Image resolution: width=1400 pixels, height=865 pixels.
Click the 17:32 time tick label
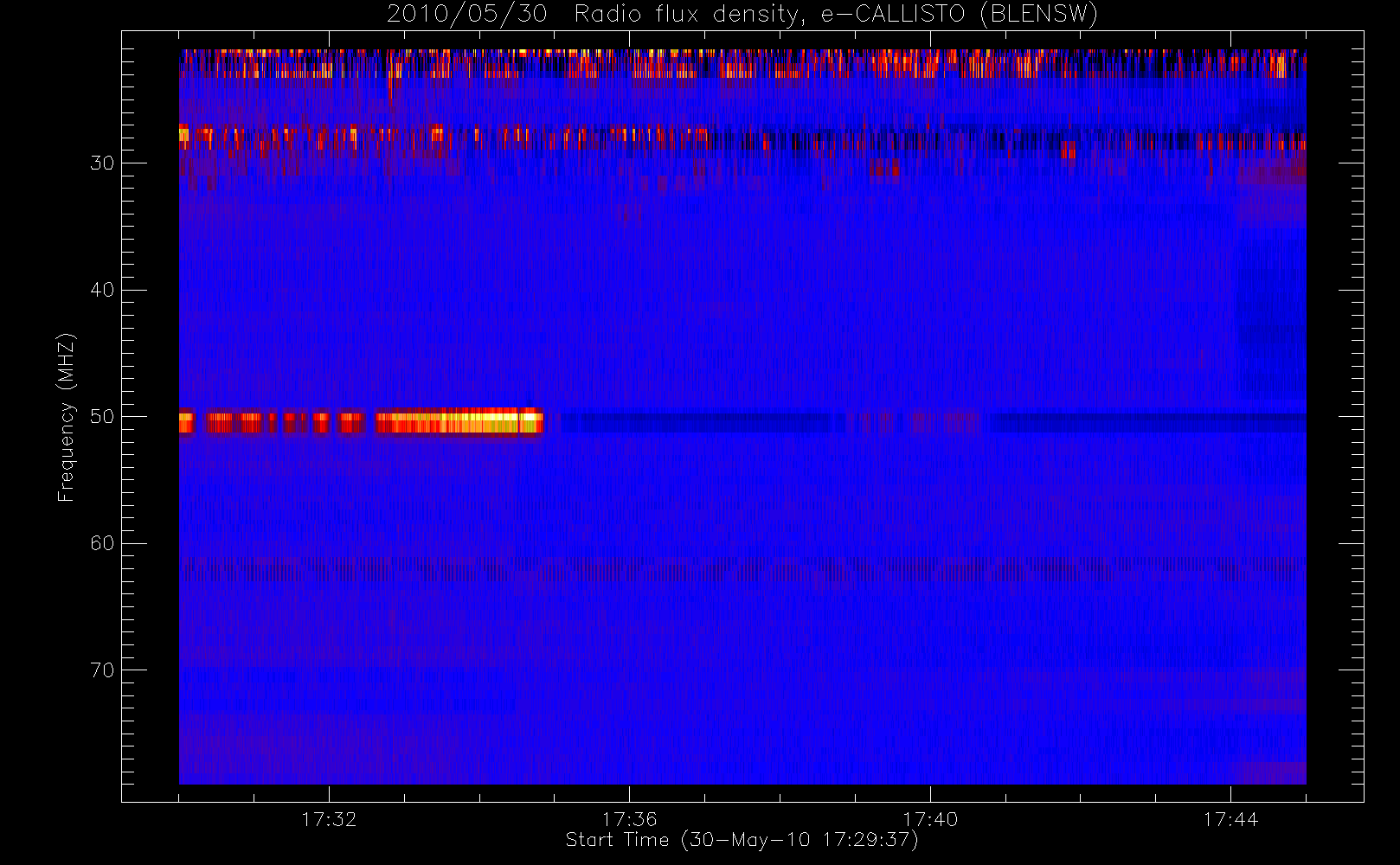(x=329, y=819)
